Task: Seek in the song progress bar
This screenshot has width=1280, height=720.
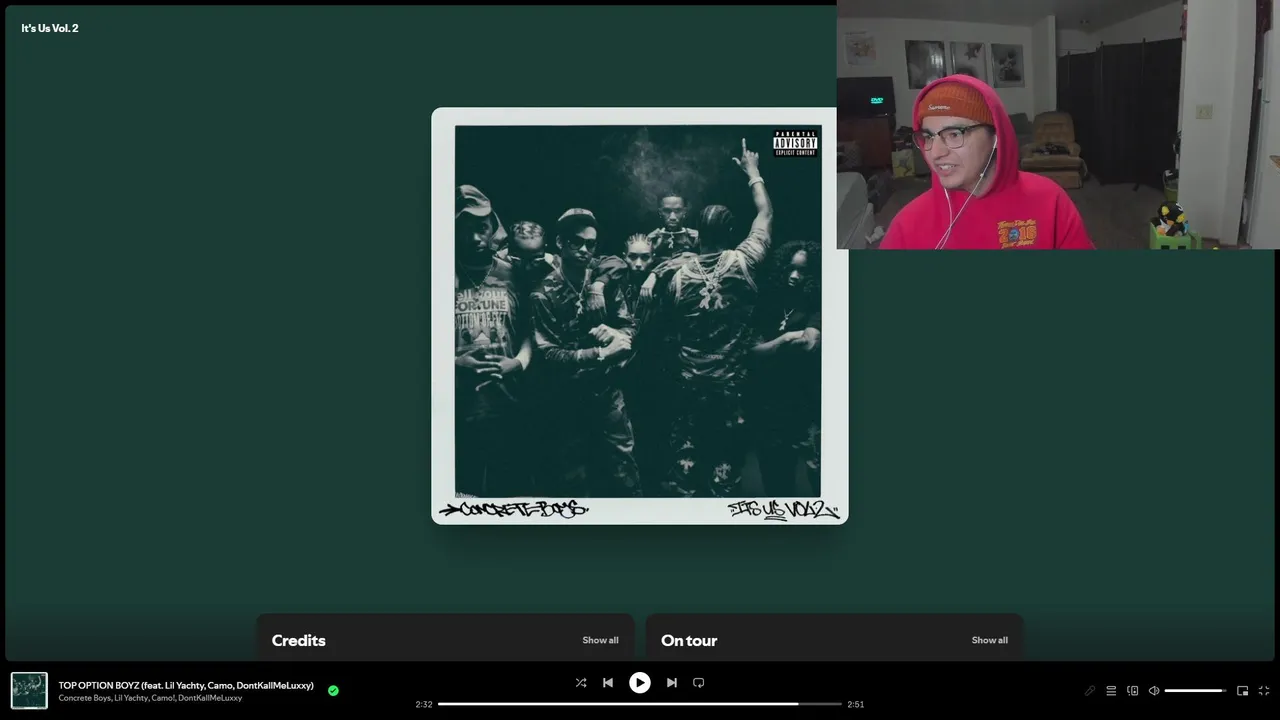Action: 640,704
